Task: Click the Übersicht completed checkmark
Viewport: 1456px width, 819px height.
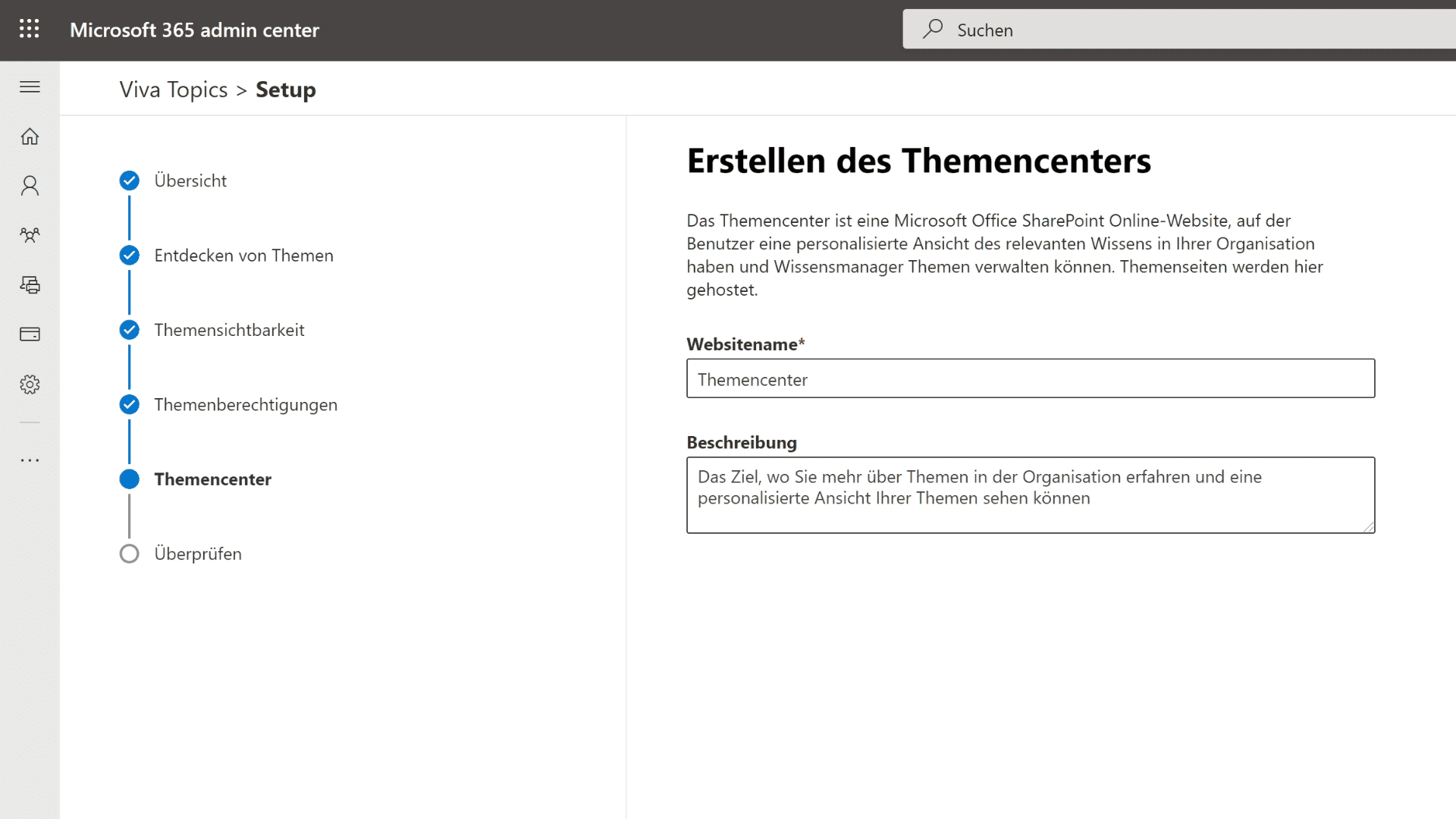Action: [130, 180]
